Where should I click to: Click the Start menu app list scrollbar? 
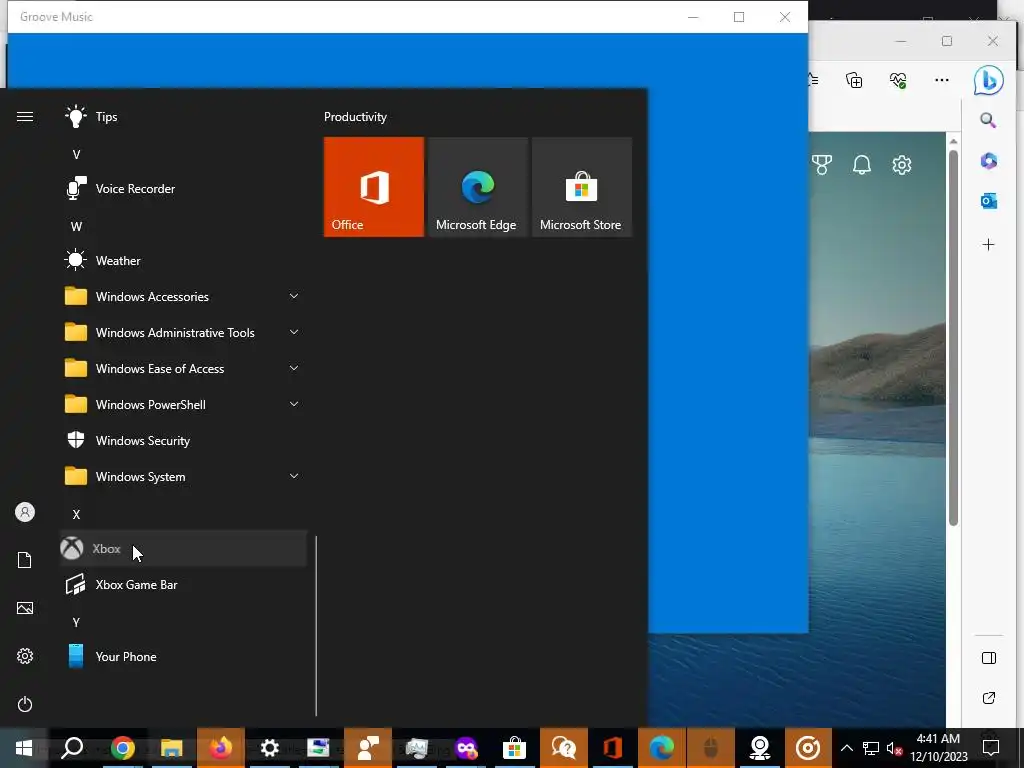316,626
